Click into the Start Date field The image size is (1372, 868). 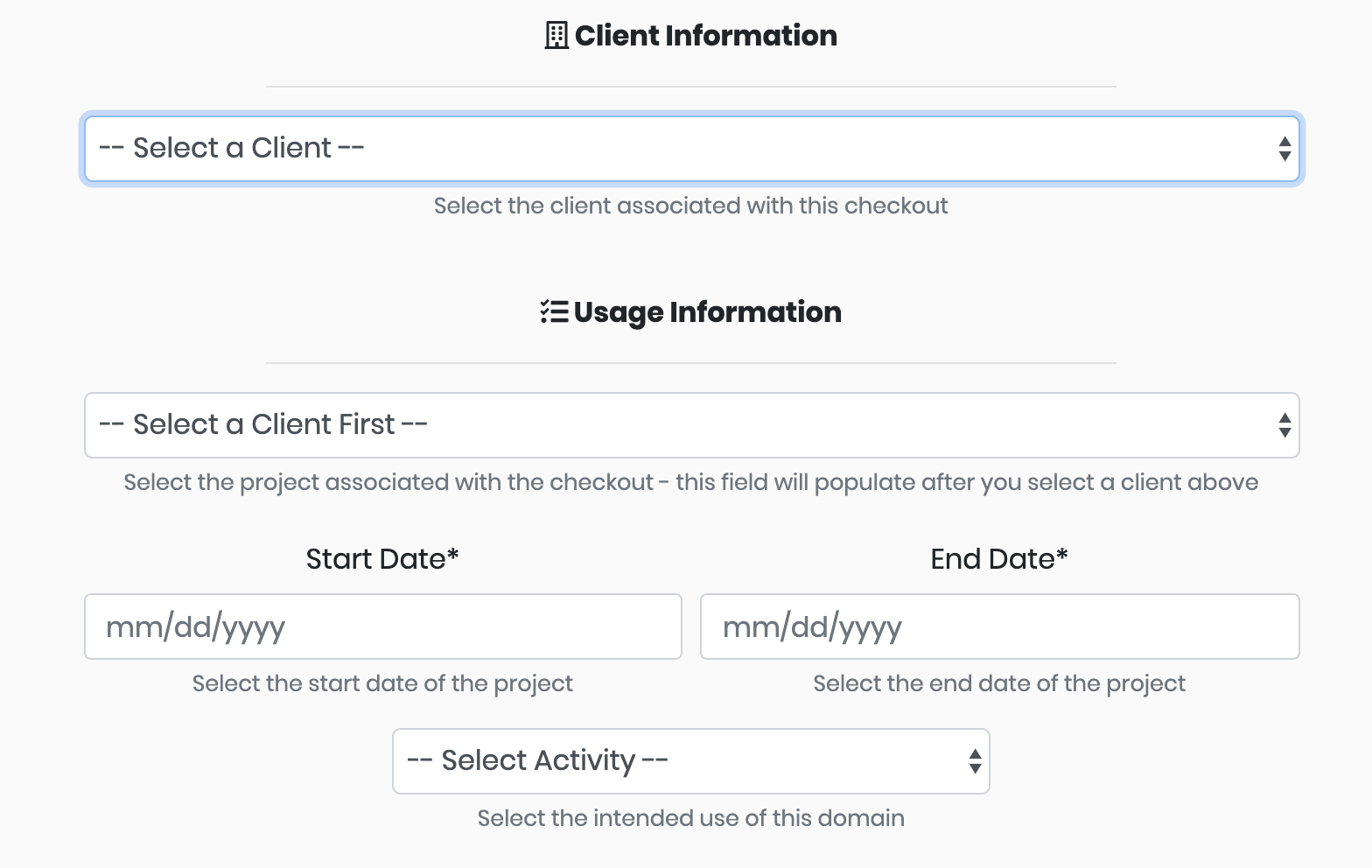(382, 626)
